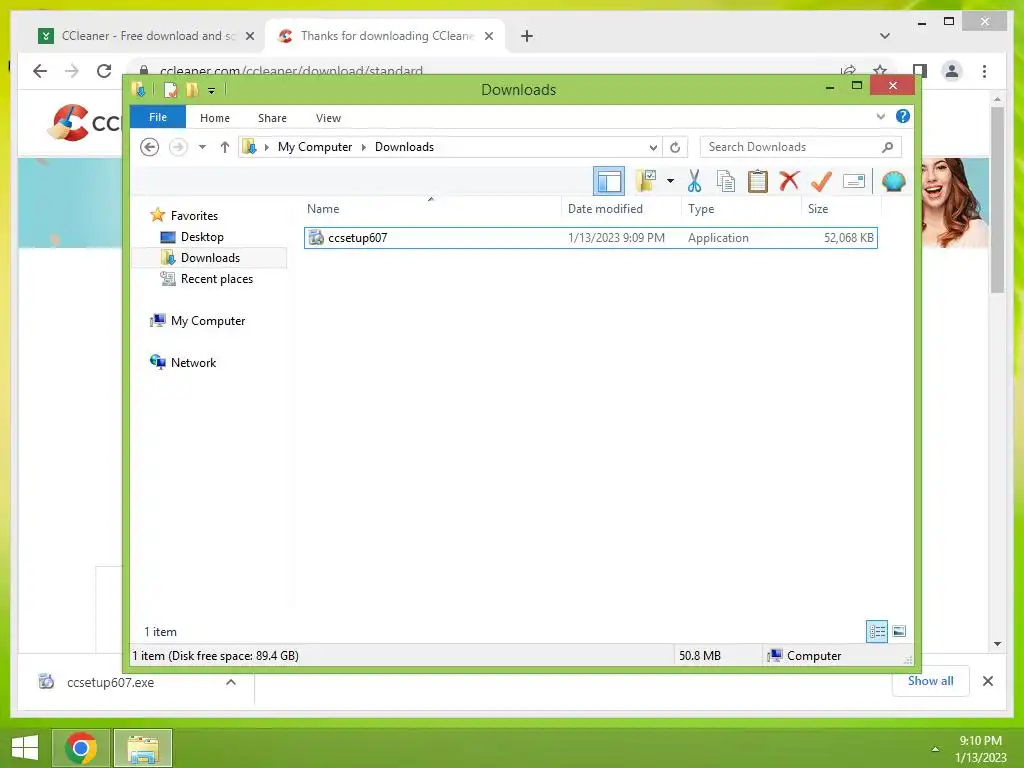Open the Home ribbon tab
Viewport: 1024px width, 768px height.
click(215, 118)
